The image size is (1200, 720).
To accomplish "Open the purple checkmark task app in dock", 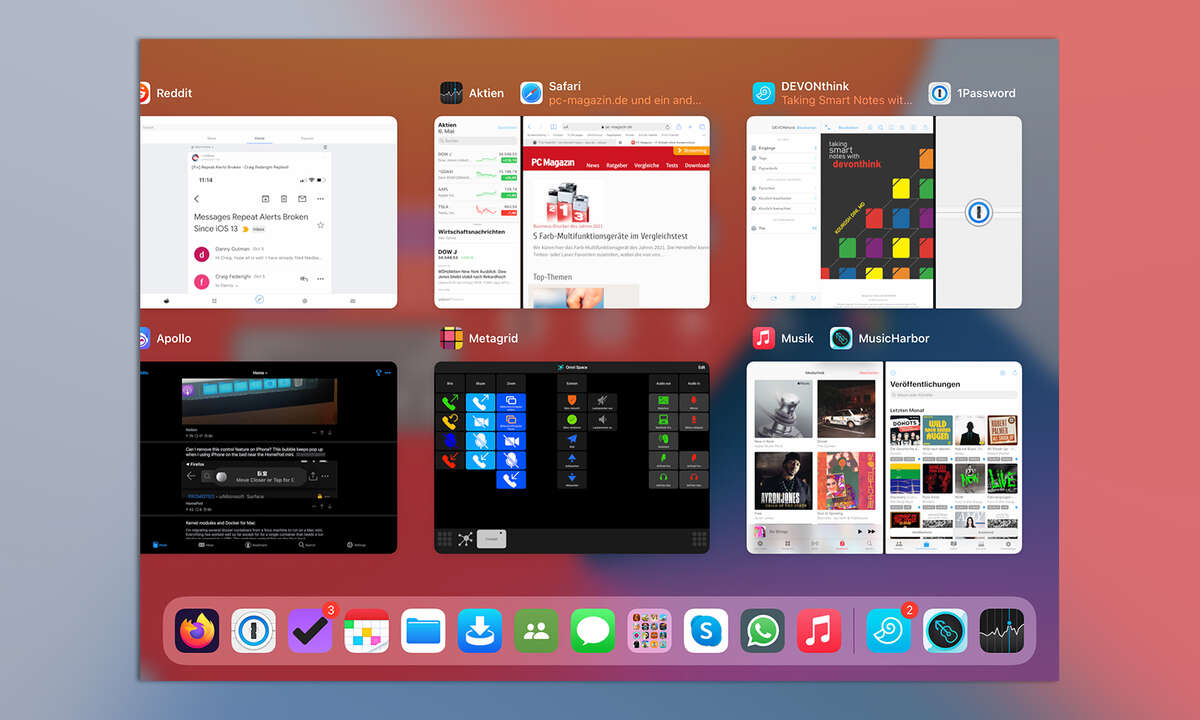I will coord(310,631).
